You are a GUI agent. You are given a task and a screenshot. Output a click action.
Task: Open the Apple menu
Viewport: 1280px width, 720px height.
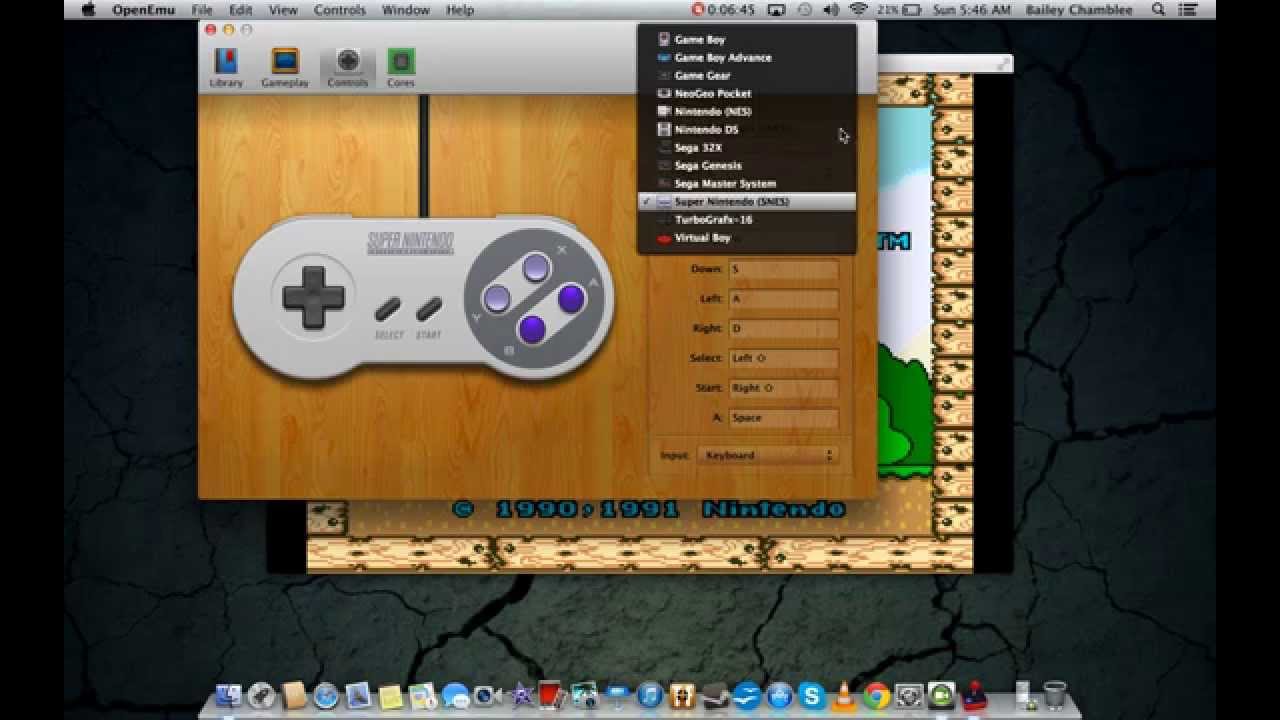coord(88,10)
